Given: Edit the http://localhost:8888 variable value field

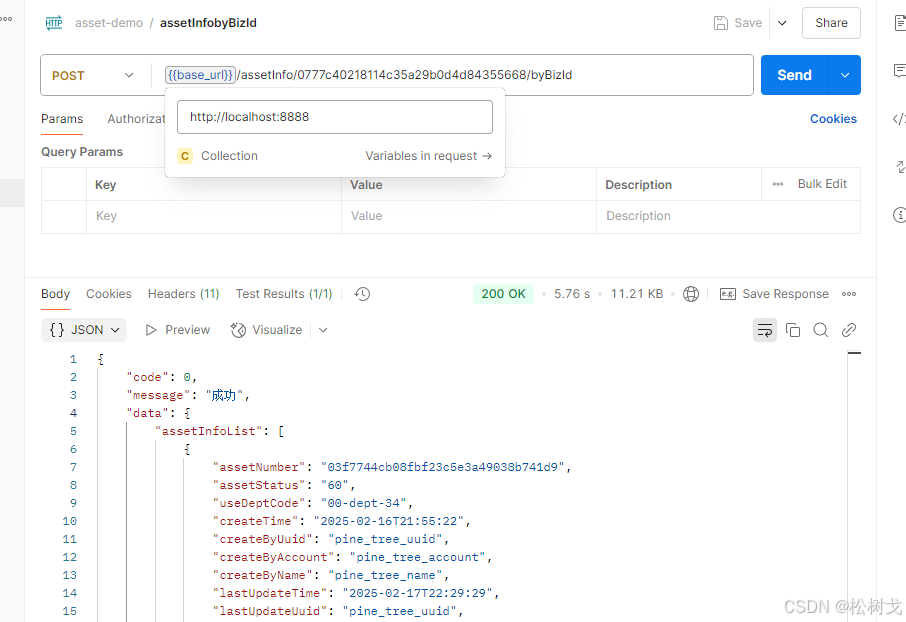Looking at the screenshot, I should point(335,117).
